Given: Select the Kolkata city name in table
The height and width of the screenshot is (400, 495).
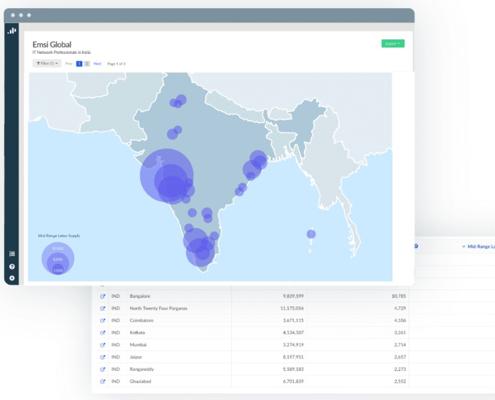Looking at the screenshot, I should [137, 333].
